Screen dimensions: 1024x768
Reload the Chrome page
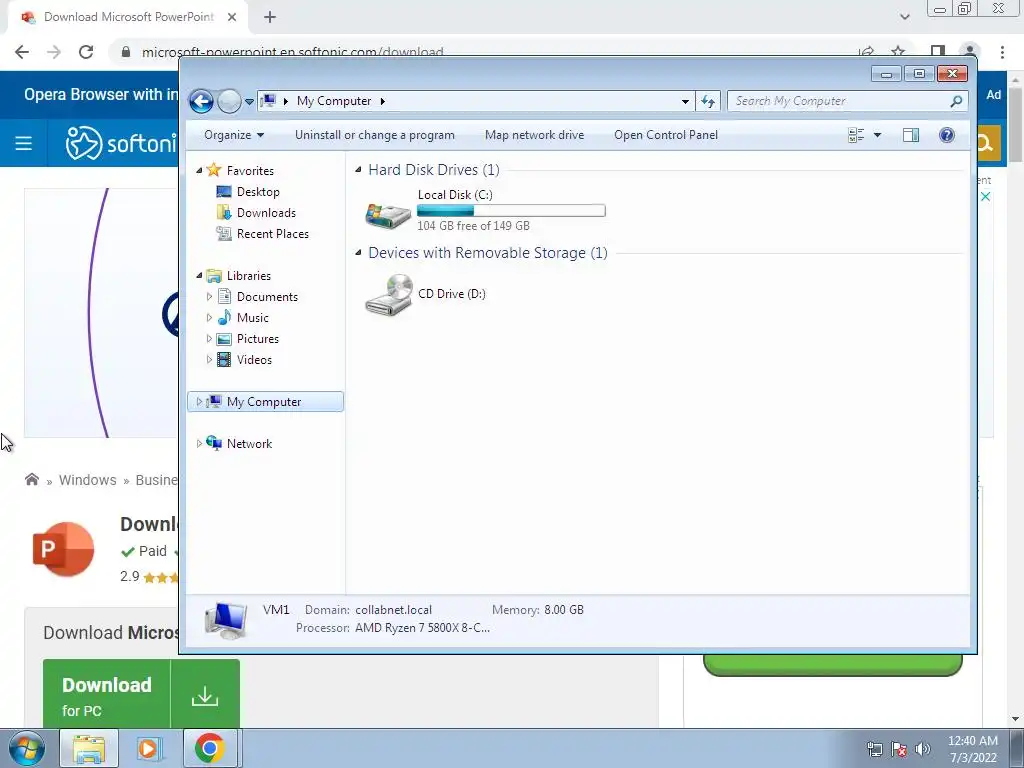point(86,52)
